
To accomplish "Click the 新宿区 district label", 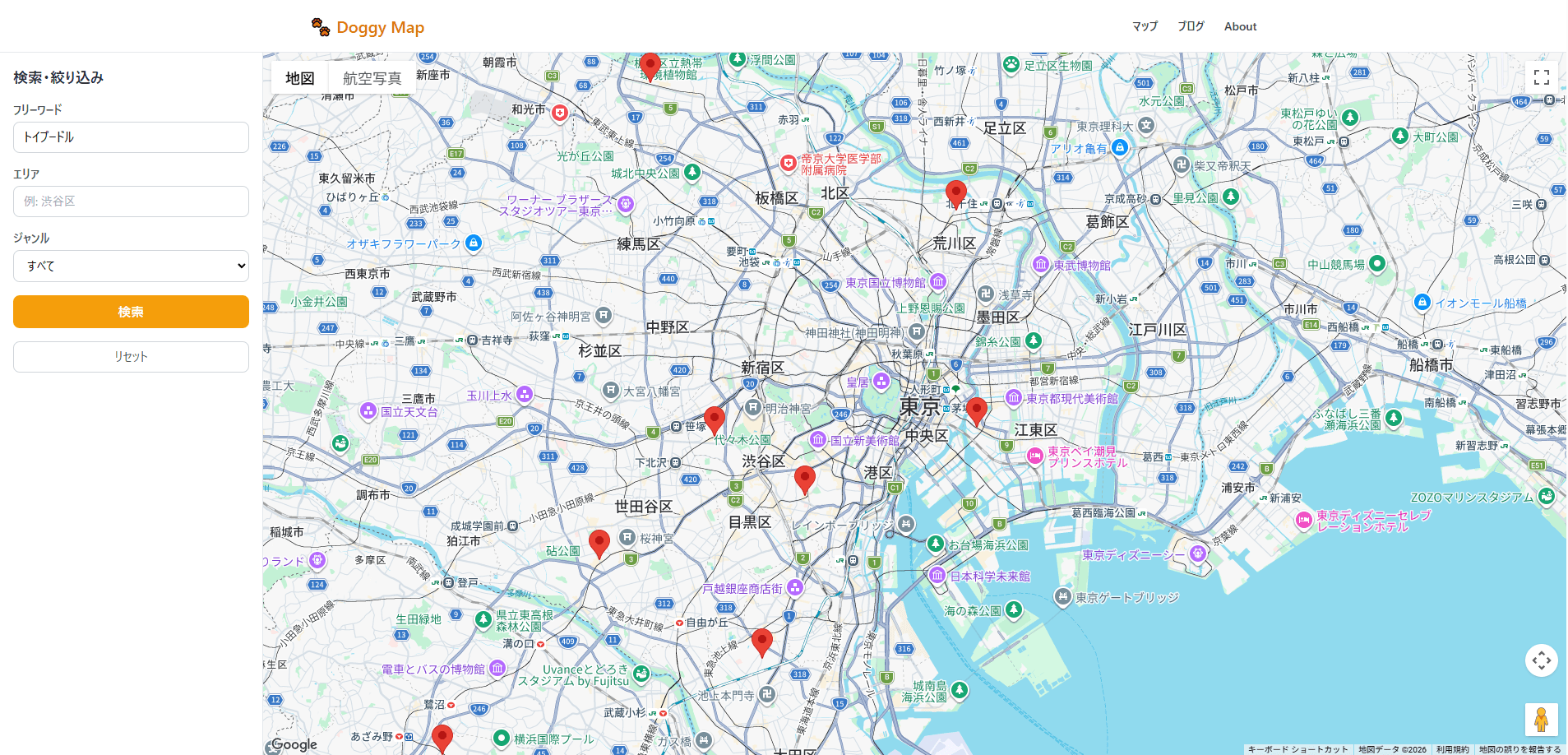I will pyautogui.click(x=763, y=368).
